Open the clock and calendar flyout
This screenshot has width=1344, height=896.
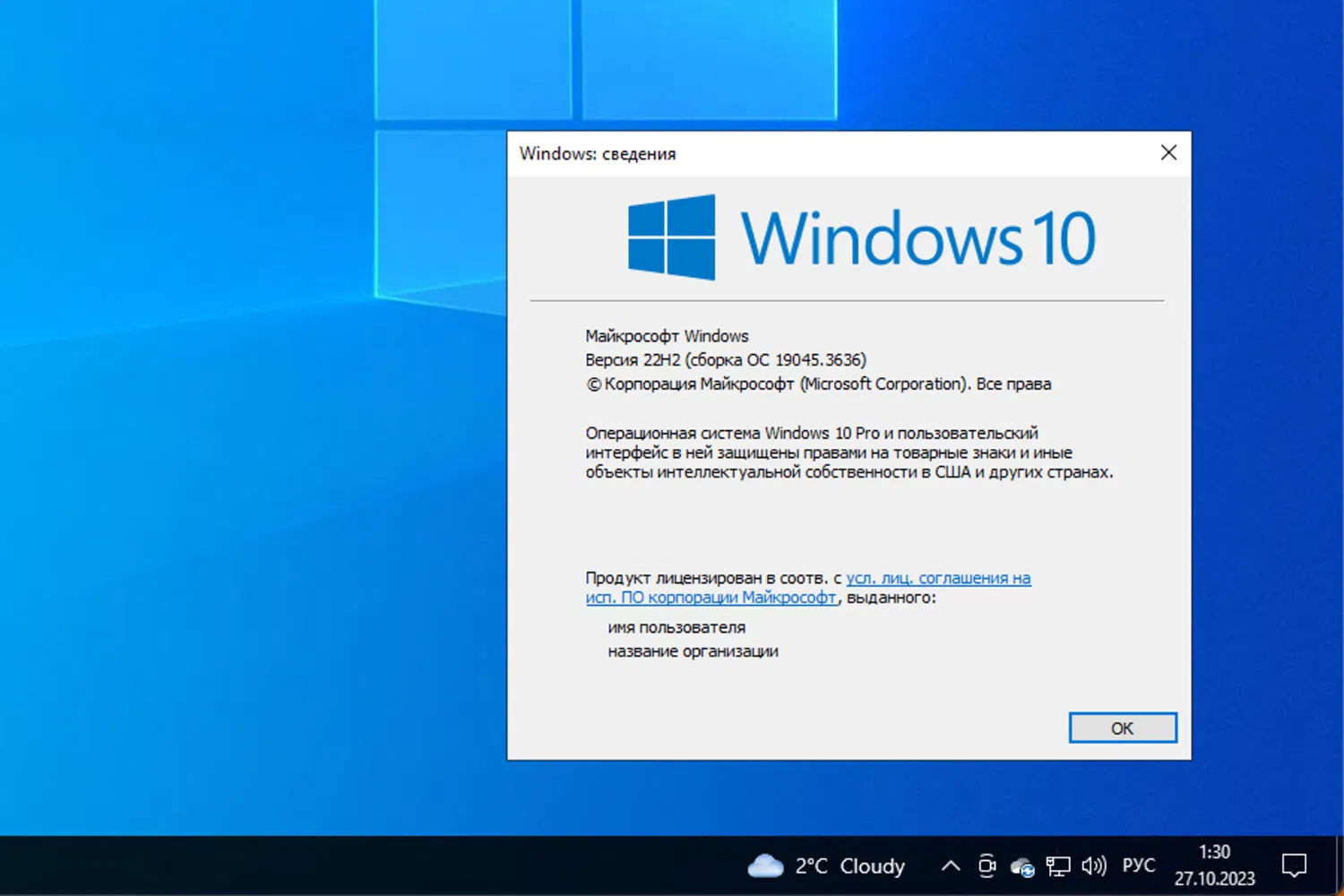click(1215, 866)
